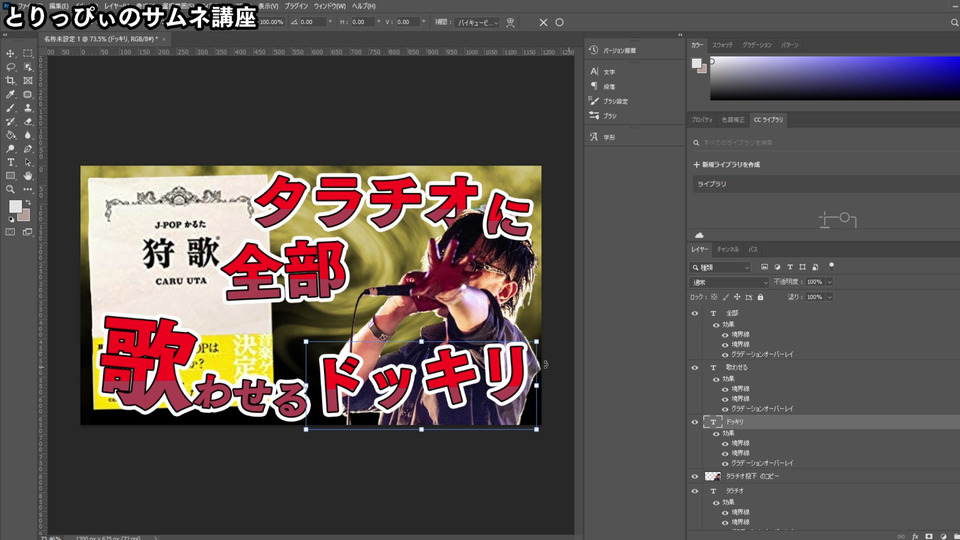960x540 pixels.
Task: Switch to the チャンネル tab
Action: click(728, 250)
